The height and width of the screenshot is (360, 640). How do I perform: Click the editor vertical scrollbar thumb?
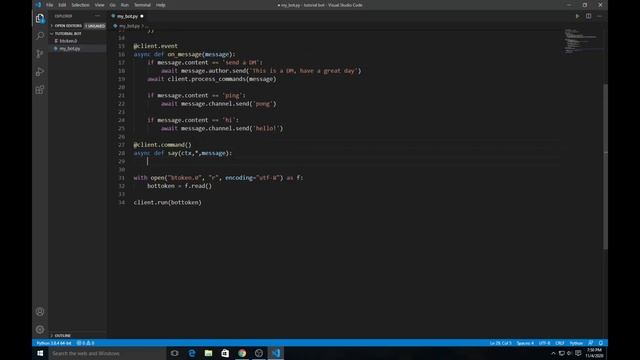click(x=605, y=166)
